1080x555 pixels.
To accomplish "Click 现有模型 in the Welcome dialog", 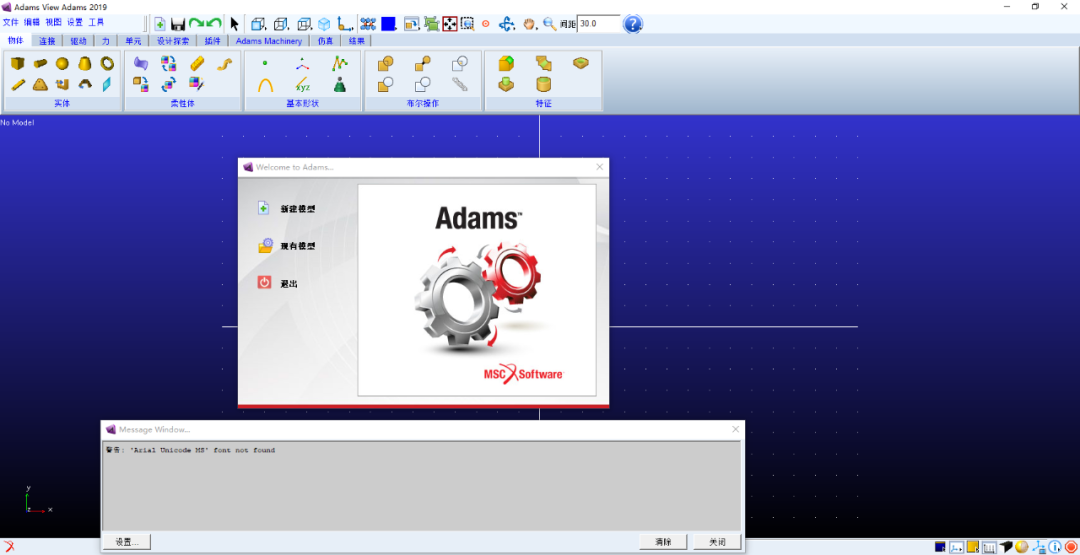I will coord(298,246).
